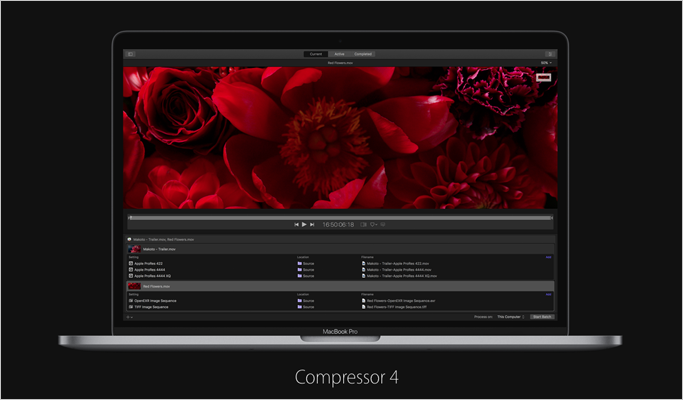
Task: Select the Red Flowers.mov thumbnail
Action: (x=134, y=286)
